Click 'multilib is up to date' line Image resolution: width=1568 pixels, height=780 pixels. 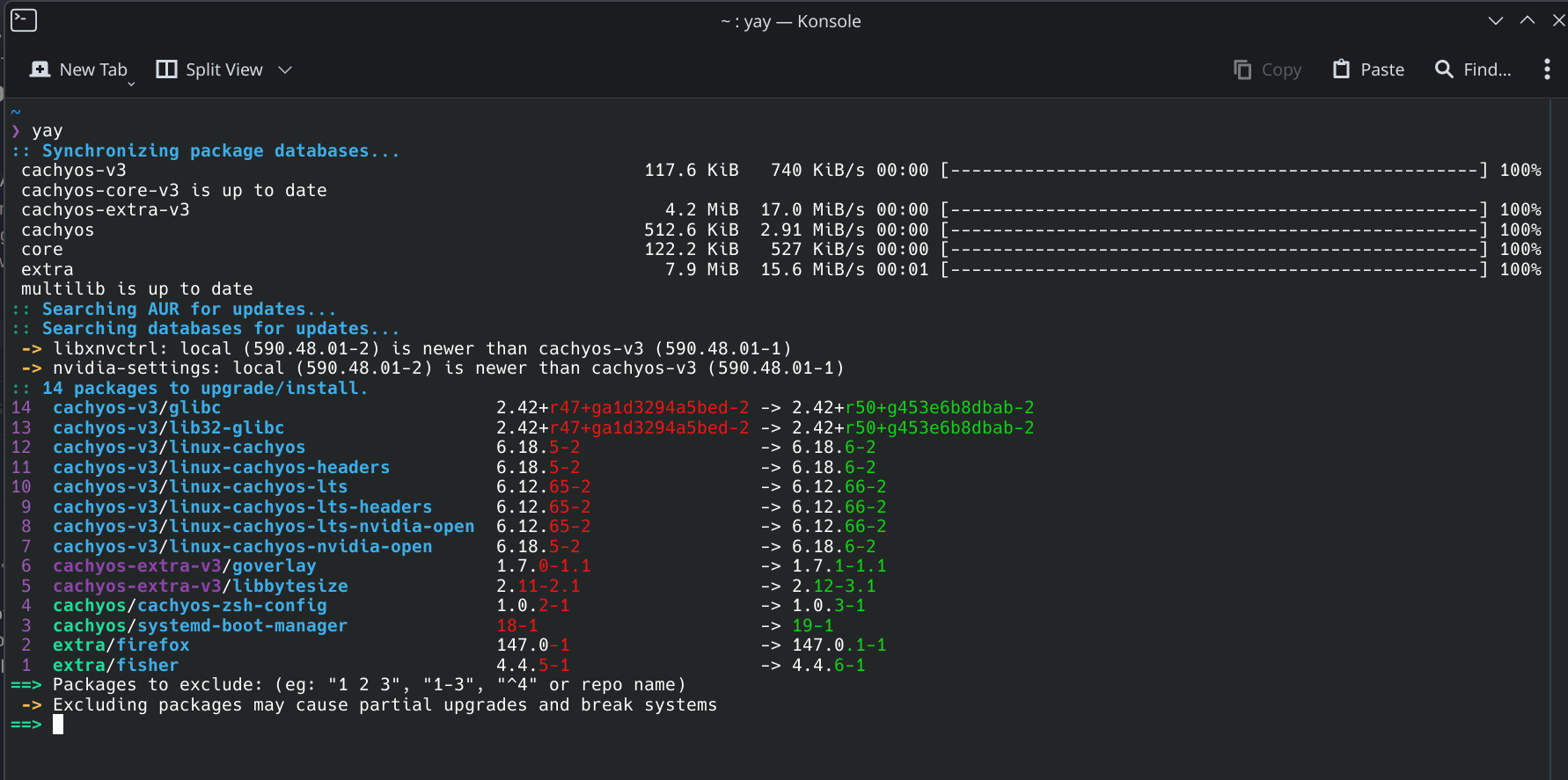pyautogui.click(x=136, y=289)
